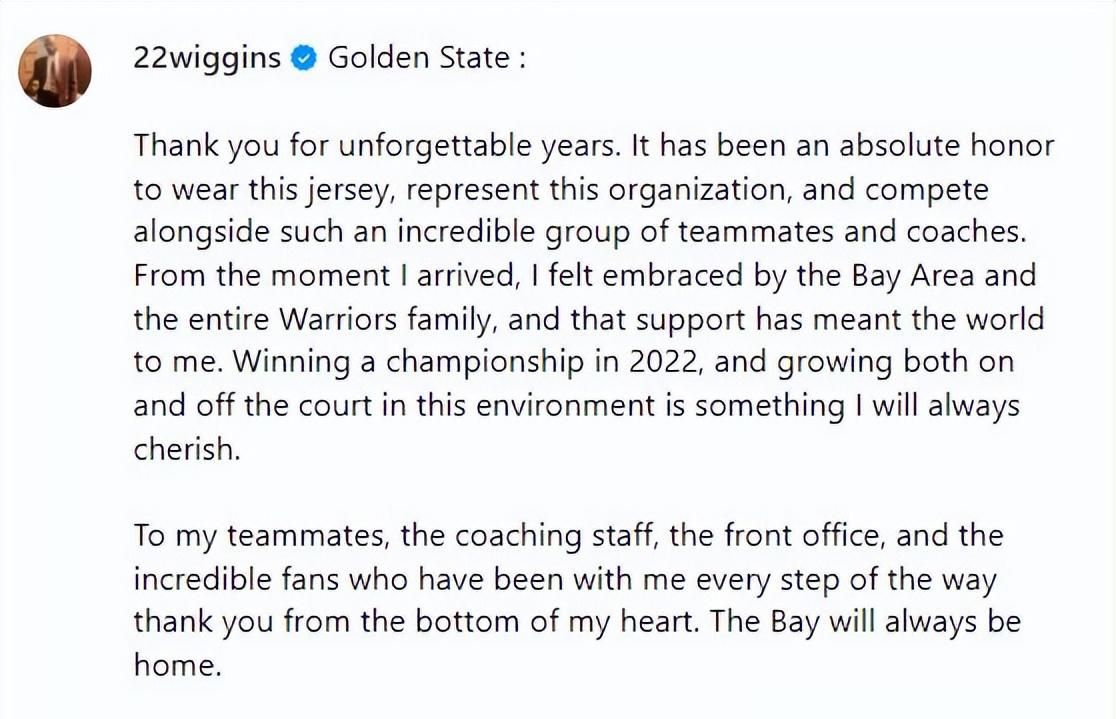1116x719 pixels.
Task: Click the phrase "The Bay will always be"
Action: point(868,622)
